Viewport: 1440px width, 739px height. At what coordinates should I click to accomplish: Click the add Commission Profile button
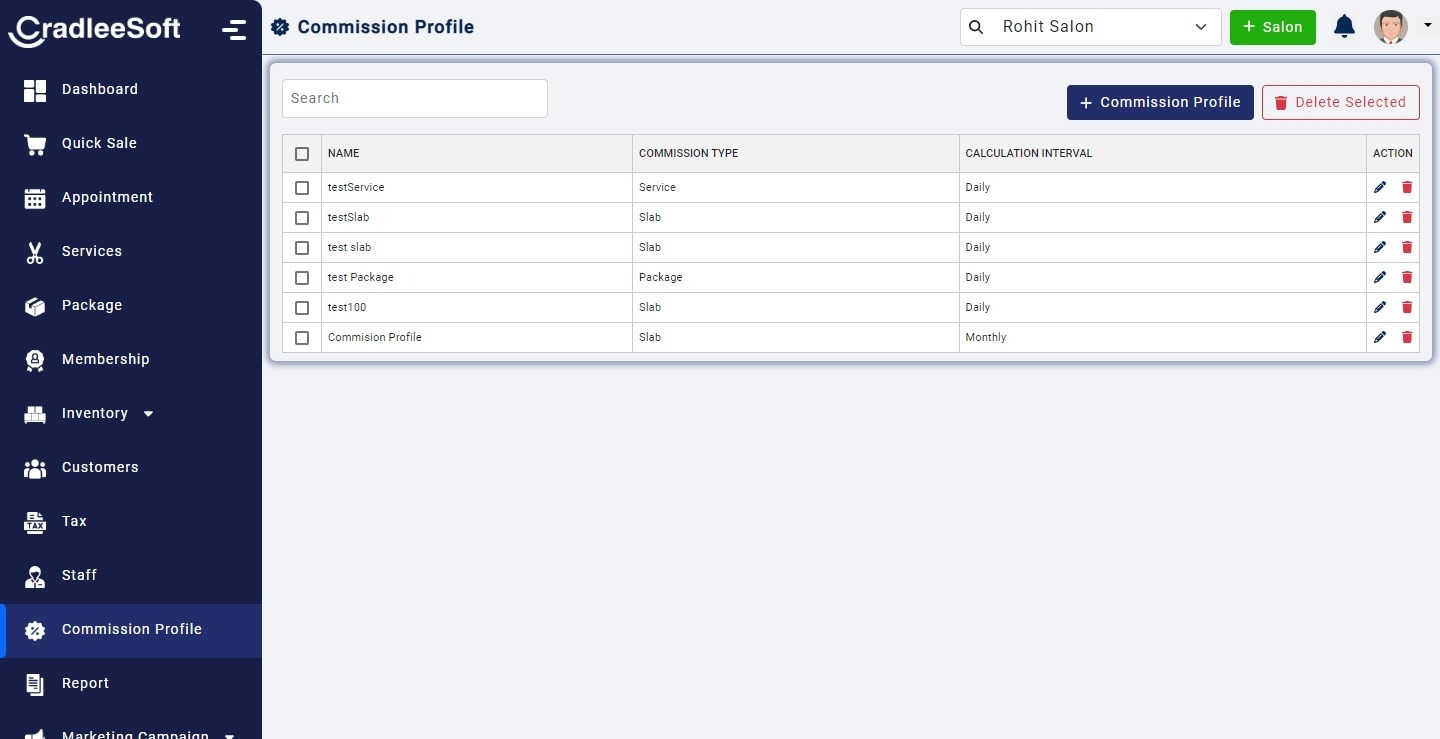pos(1160,102)
